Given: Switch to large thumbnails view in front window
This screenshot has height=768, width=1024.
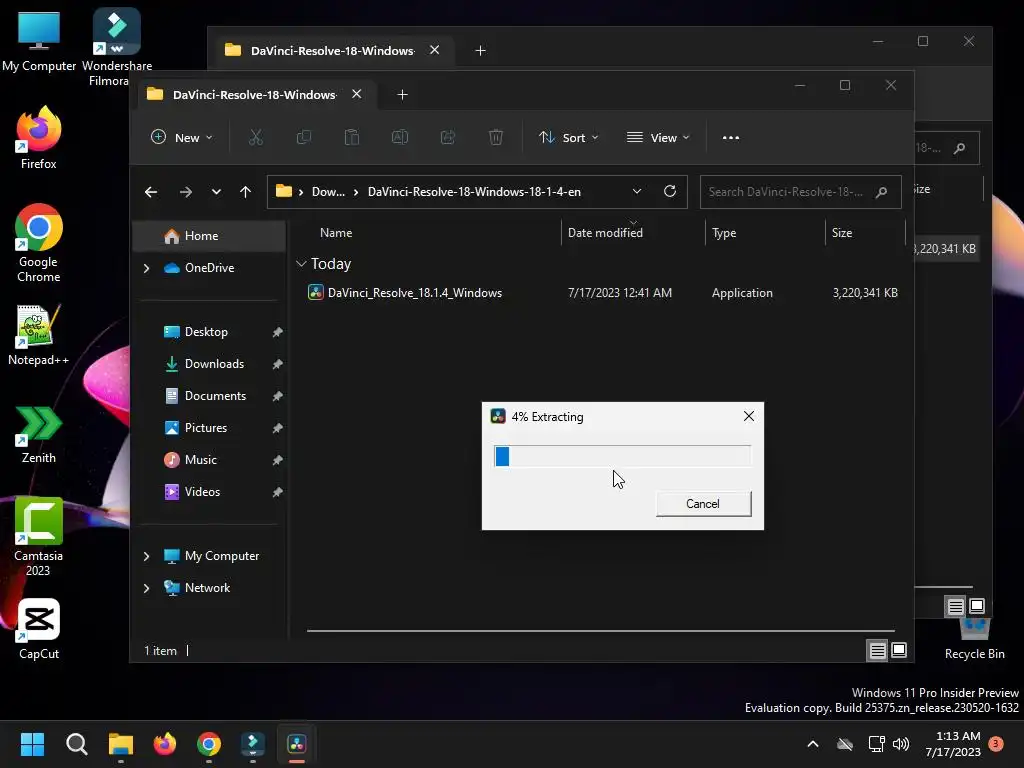Looking at the screenshot, I should point(899,650).
